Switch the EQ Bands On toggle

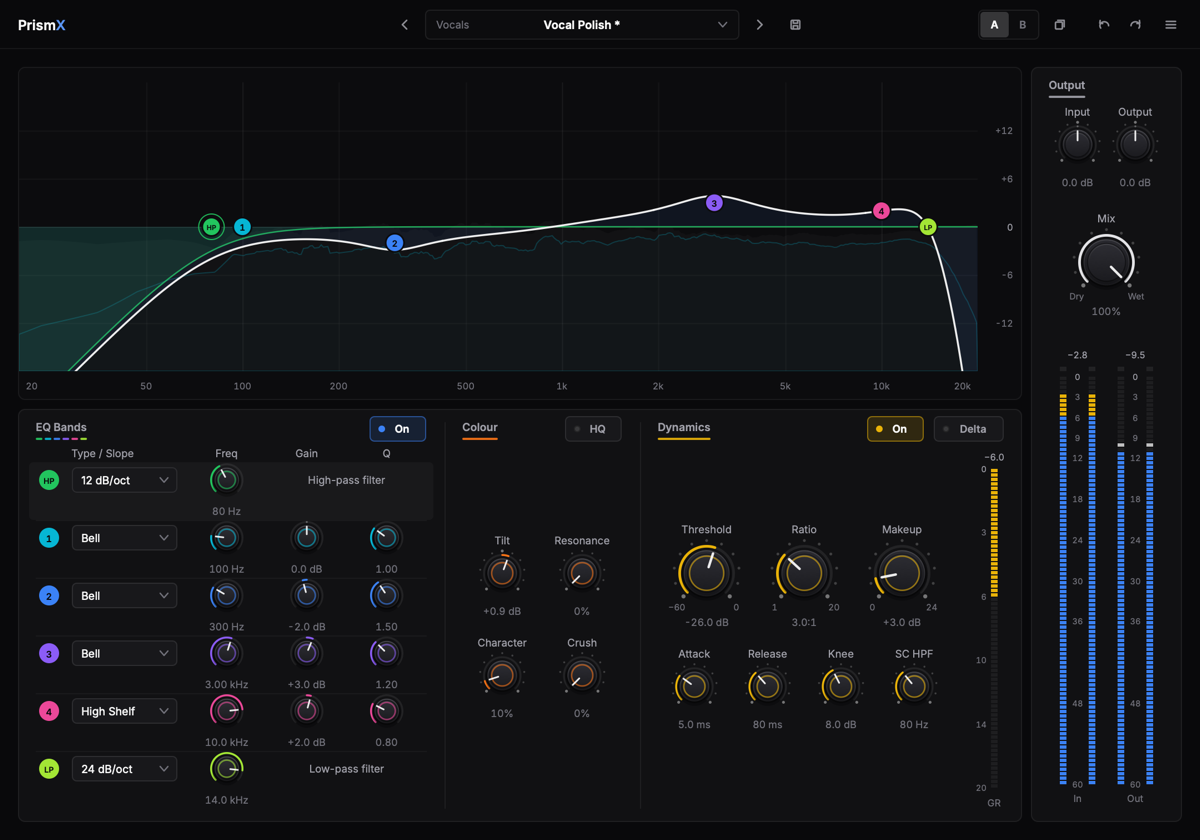pyautogui.click(x=398, y=429)
